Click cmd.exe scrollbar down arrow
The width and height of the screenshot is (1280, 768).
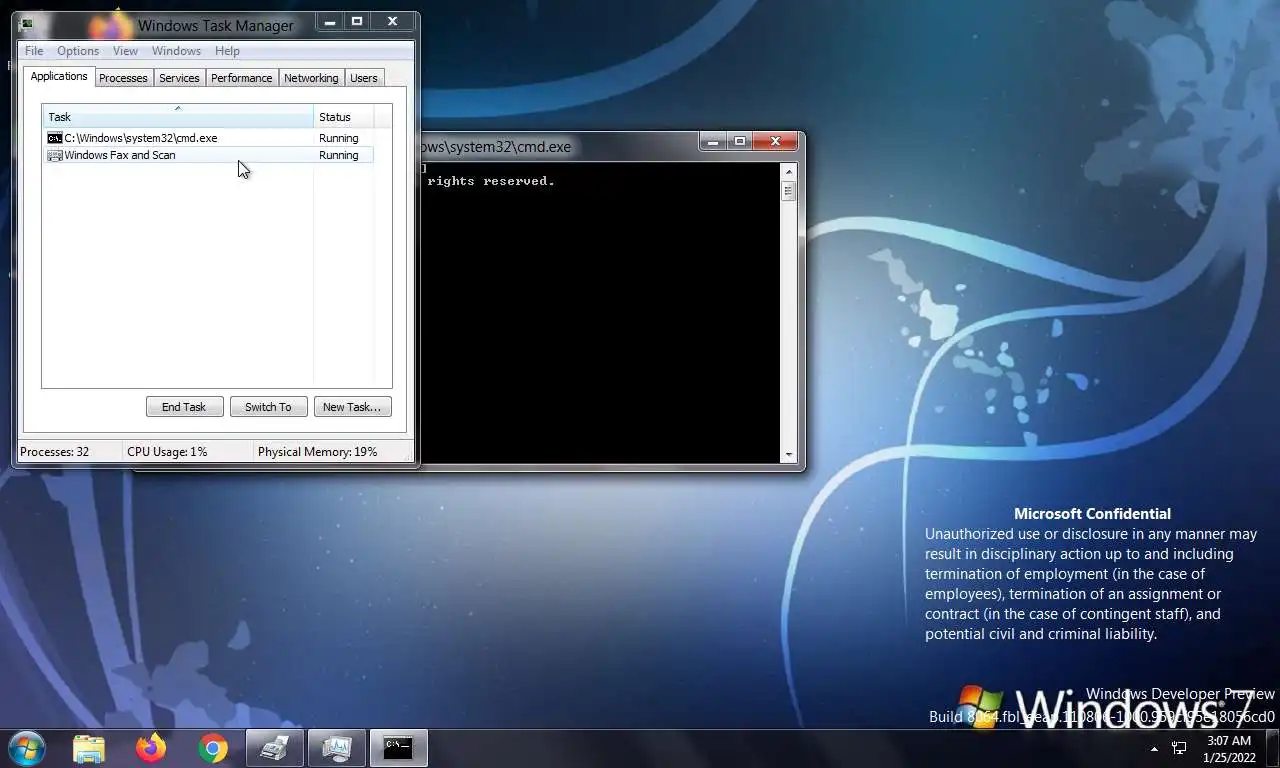788,455
